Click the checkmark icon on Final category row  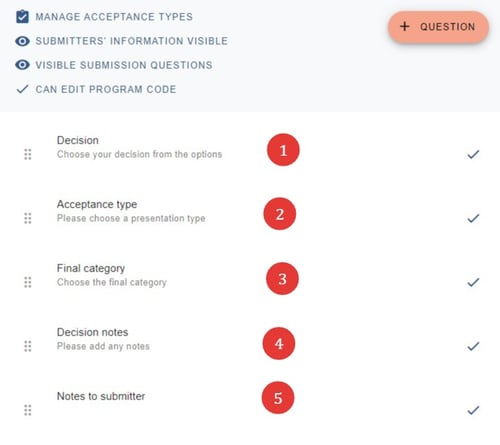click(473, 282)
